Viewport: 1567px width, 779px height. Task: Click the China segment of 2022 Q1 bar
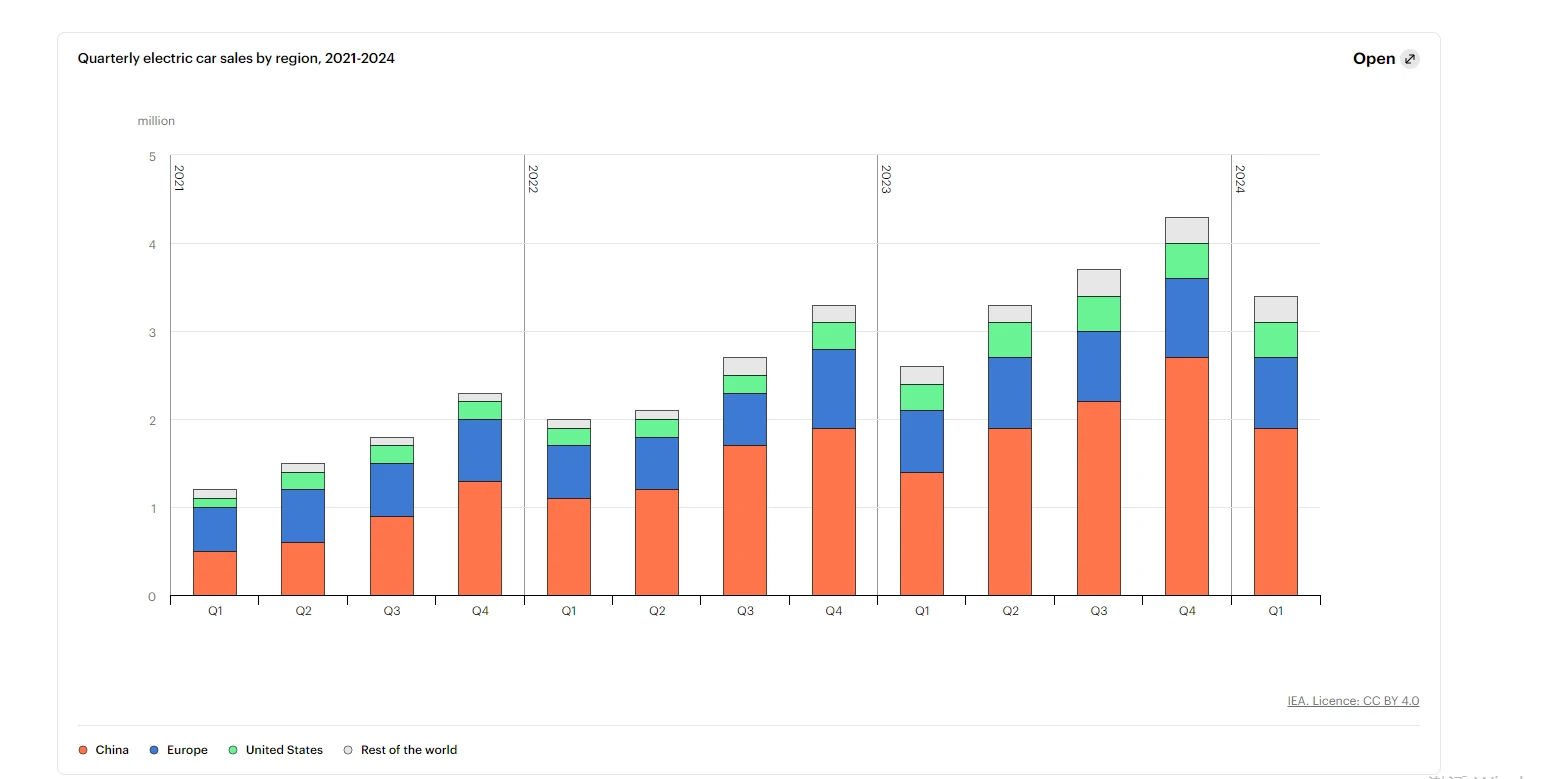[x=569, y=547]
